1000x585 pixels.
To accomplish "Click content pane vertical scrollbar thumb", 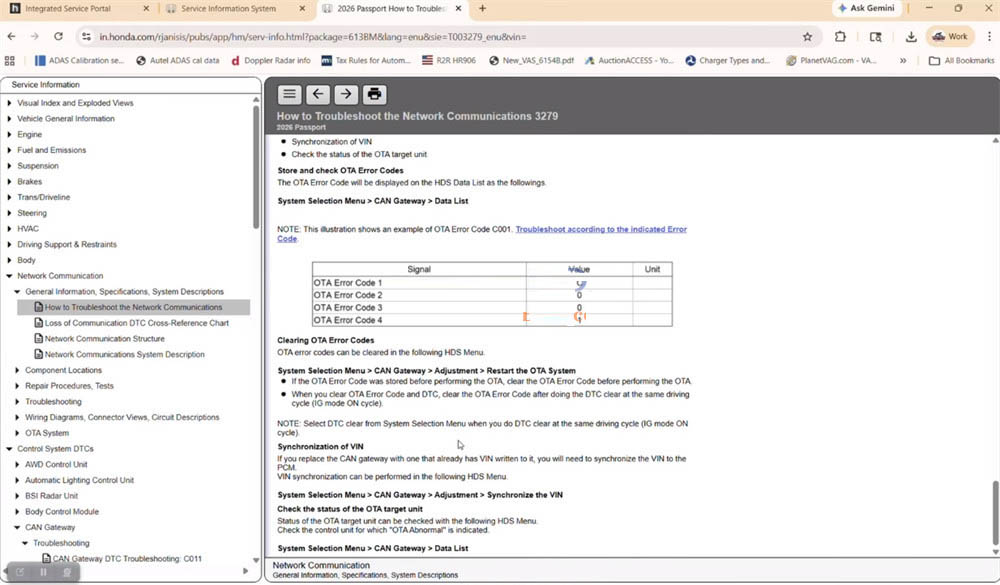I will tap(995, 512).
